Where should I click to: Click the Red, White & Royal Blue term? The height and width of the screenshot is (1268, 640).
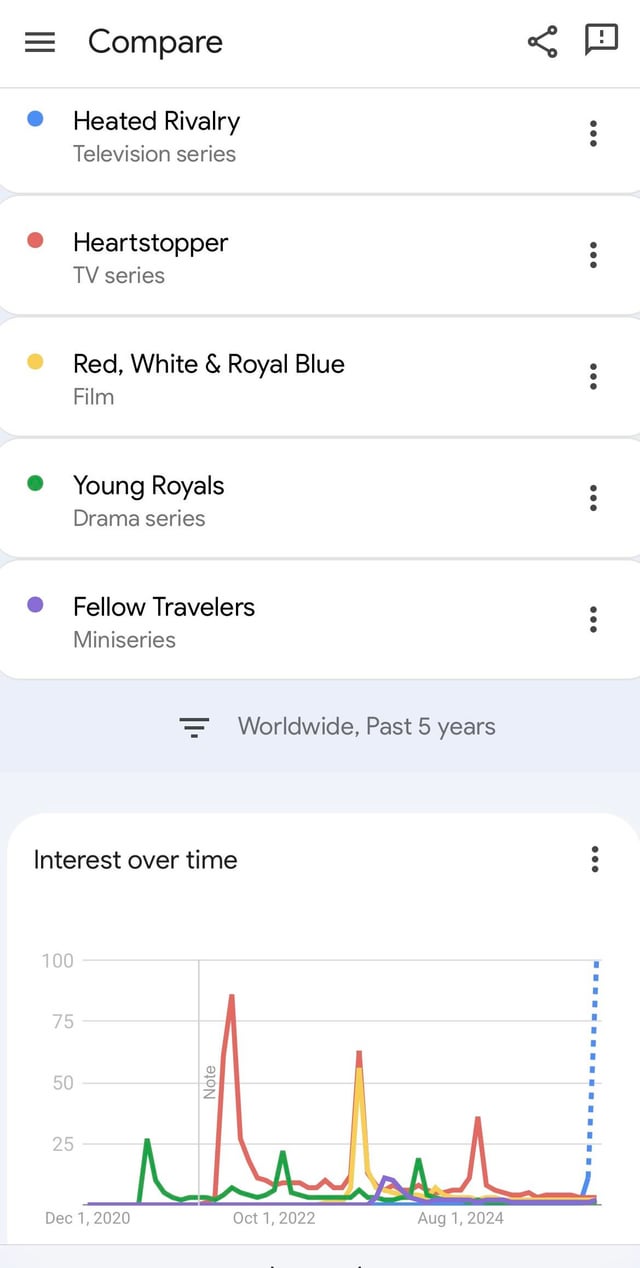click(x=208, y=364)
